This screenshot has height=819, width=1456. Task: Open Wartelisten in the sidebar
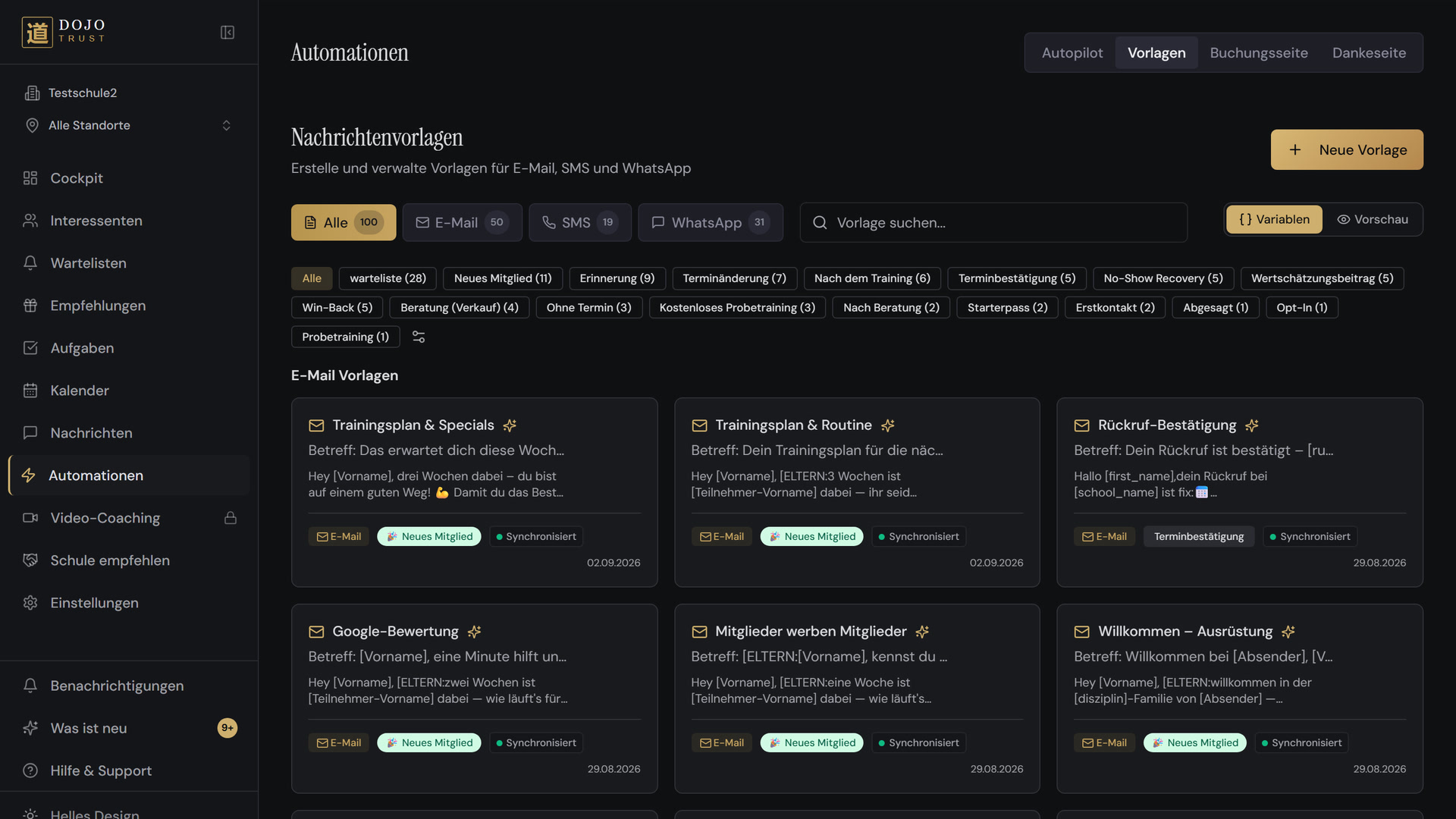point(129,263)
